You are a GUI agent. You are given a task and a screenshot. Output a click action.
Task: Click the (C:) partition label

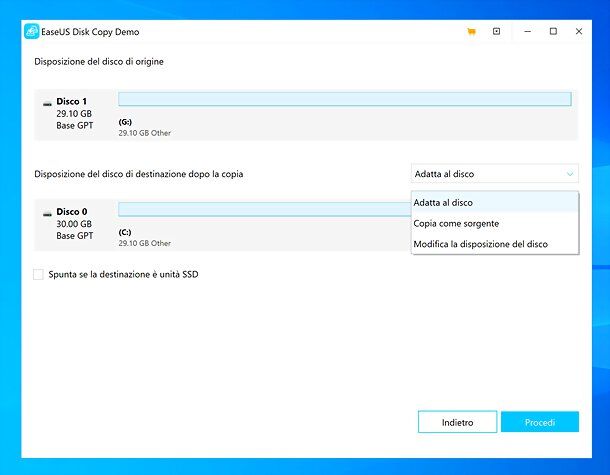125,232
